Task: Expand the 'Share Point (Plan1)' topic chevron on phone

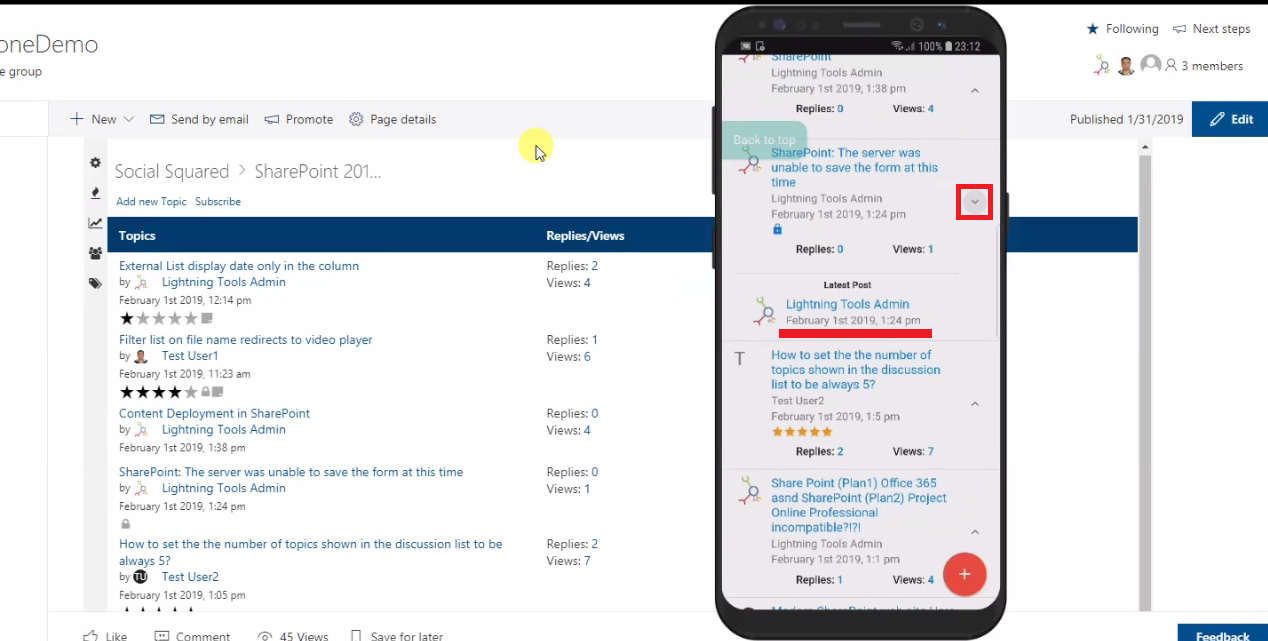Action: point(975,532)
